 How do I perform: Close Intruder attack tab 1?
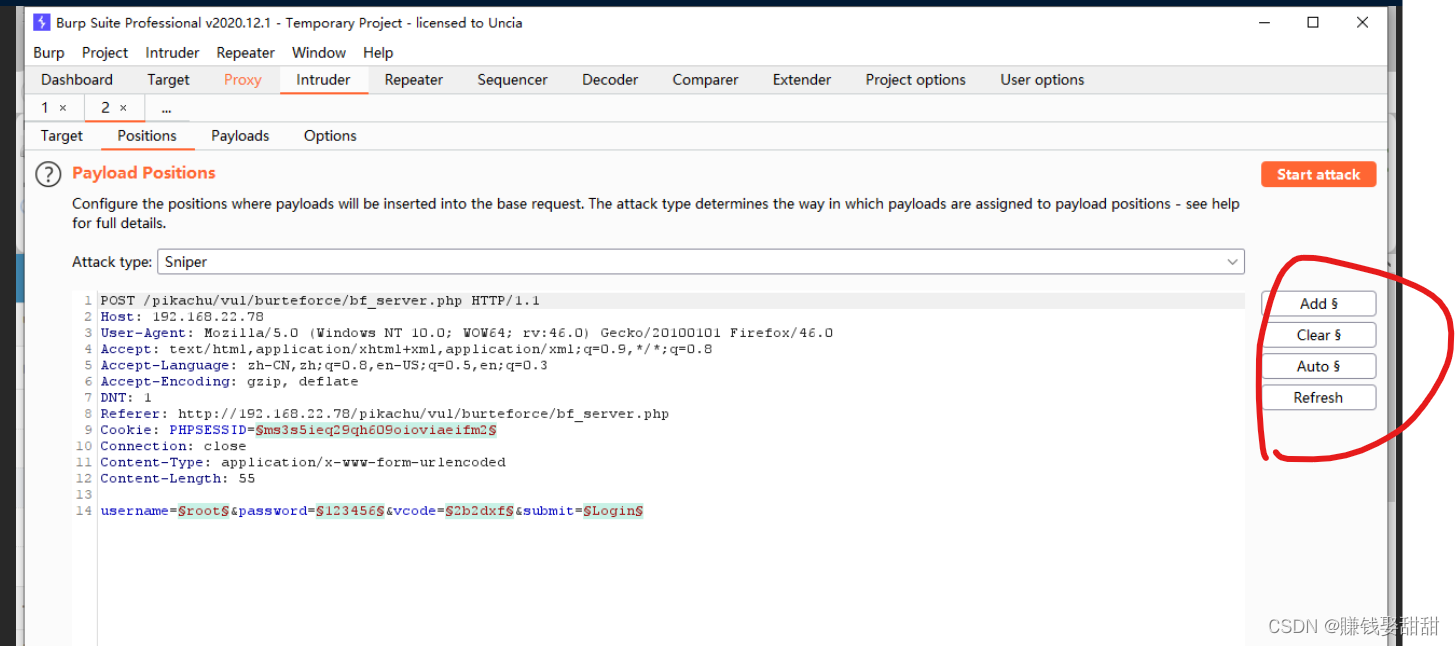[x=63, y=108]
